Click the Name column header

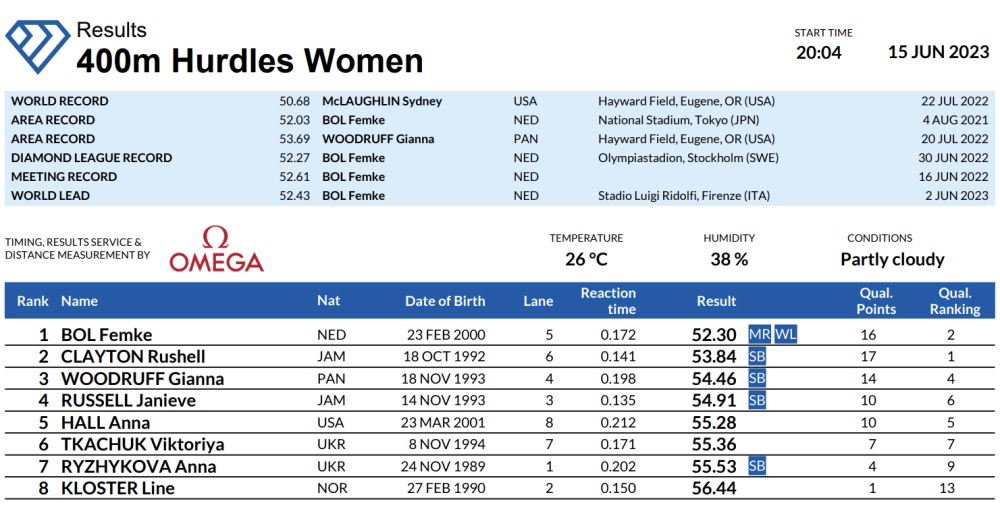79,301
